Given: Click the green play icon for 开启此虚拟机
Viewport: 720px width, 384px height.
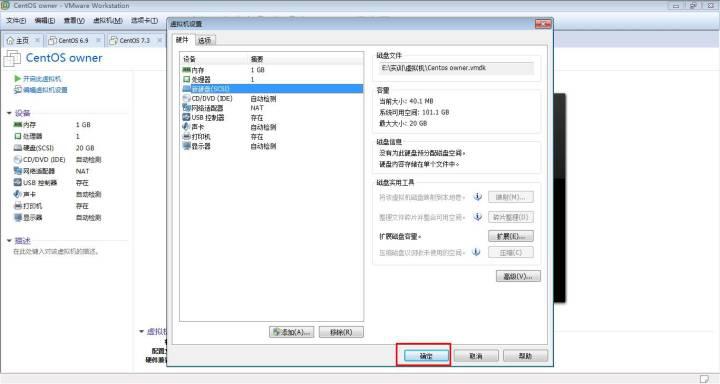Looking at the screenshot, I should coord(17,79).
